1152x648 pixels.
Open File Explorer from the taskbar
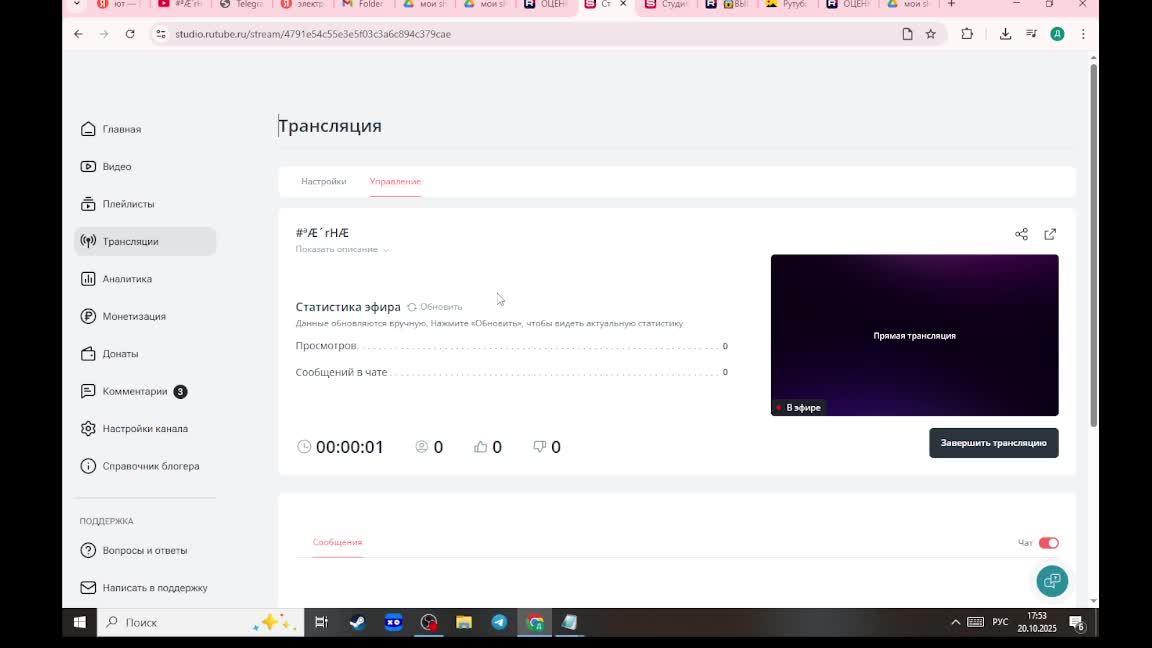click(464, 622)
